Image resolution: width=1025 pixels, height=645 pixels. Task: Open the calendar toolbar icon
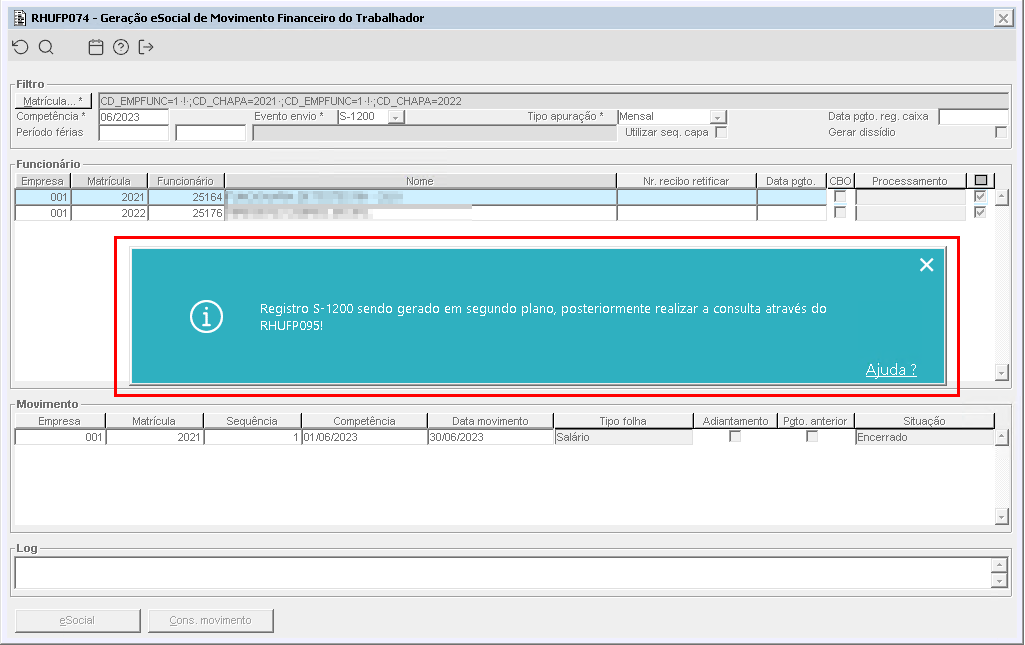click(96, 47)
